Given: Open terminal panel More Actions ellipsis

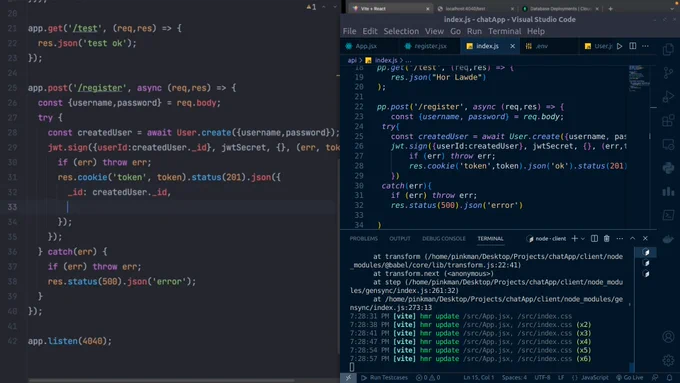Looking at the screenshot, I should (620, 239).
